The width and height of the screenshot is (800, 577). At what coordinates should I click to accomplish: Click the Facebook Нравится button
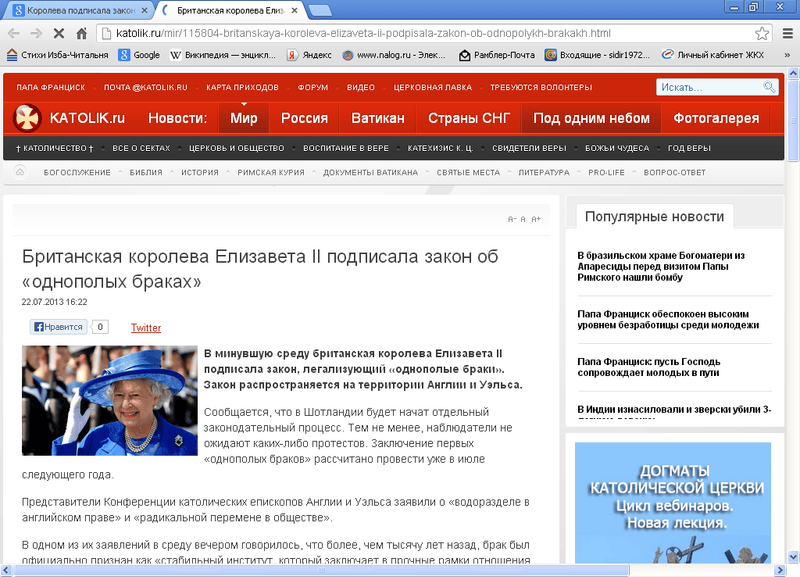(x=58, y=327)
